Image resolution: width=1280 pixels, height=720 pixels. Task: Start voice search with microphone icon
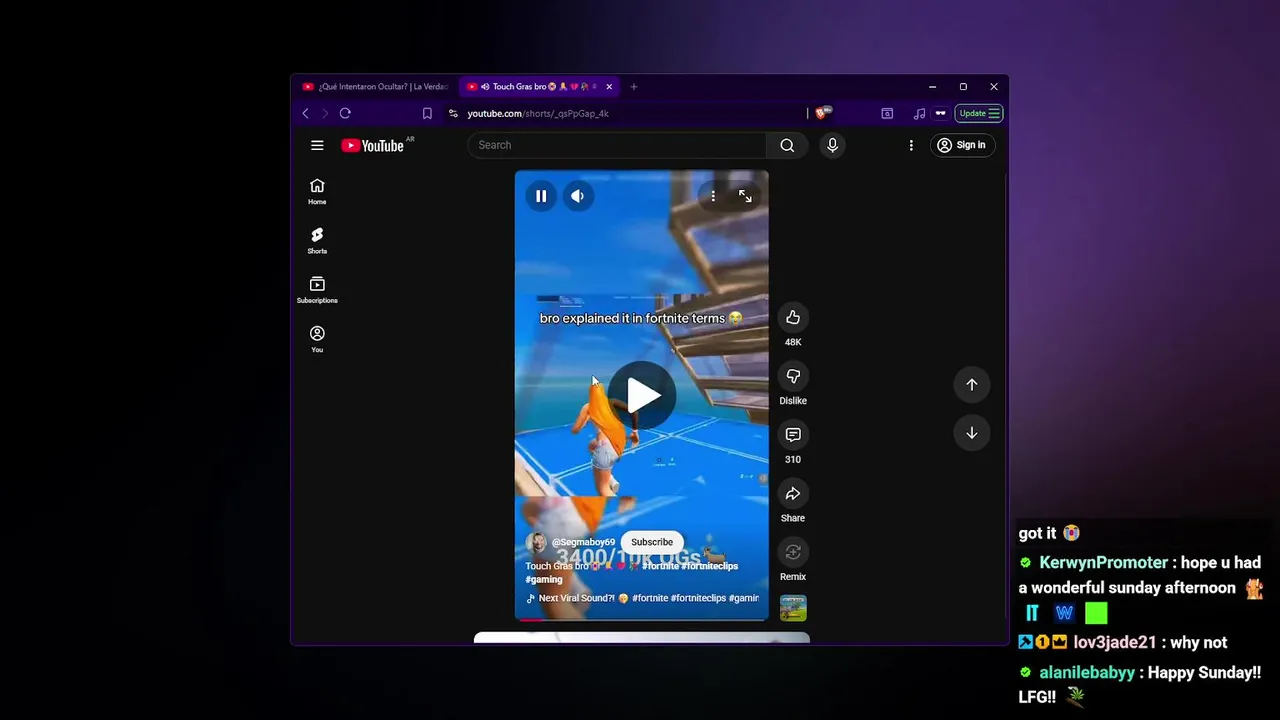point(832,145)
